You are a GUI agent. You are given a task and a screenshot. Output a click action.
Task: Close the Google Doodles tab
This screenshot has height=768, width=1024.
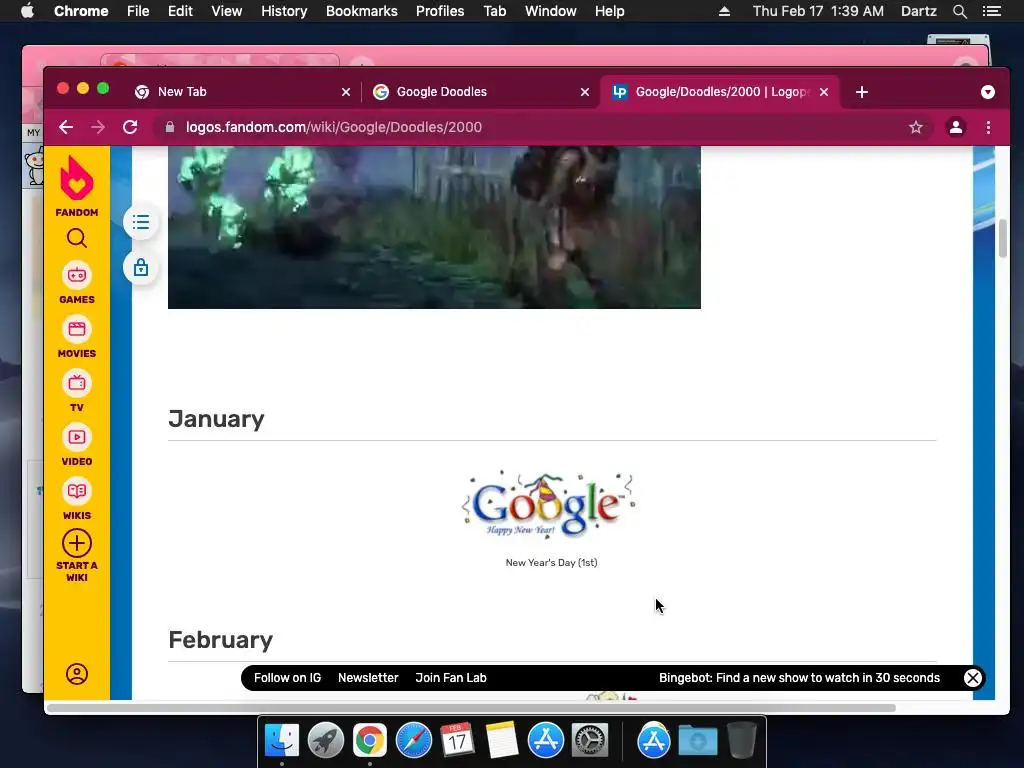585,92
